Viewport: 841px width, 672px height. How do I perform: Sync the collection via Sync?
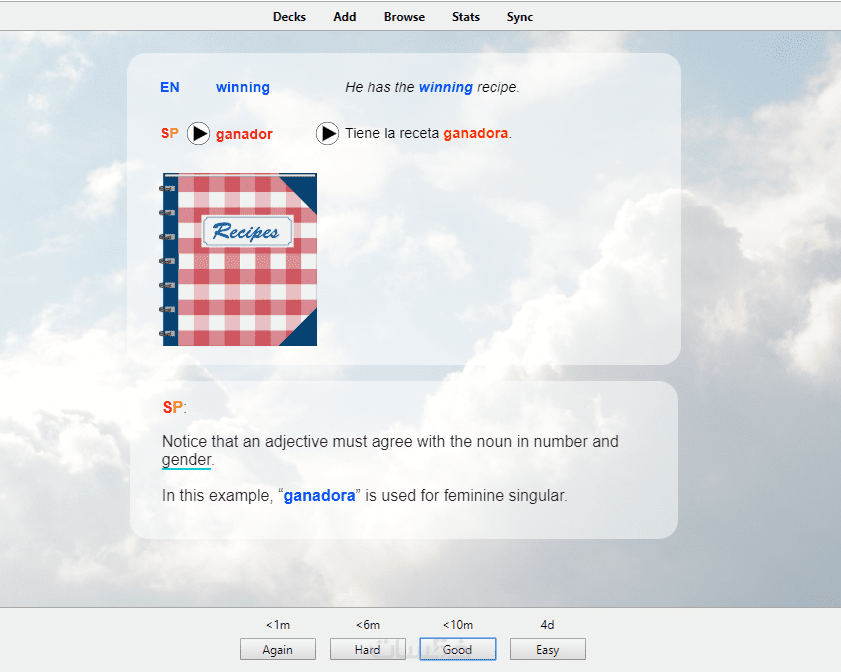520,17
